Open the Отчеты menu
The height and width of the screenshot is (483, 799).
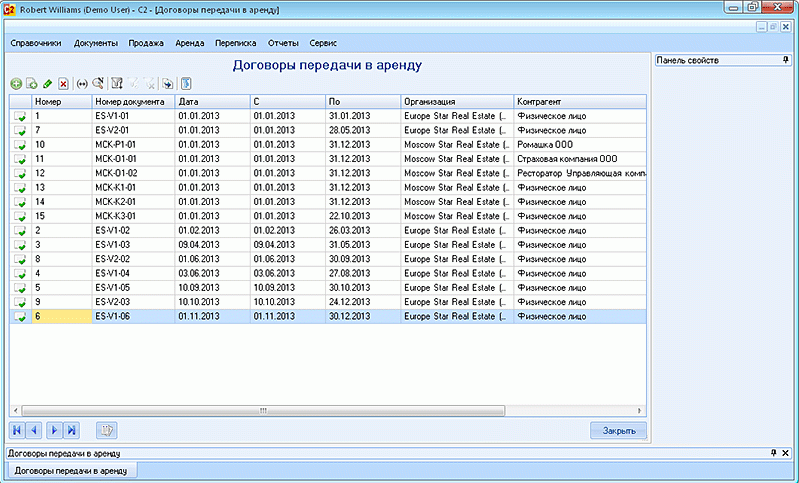[x=283, y=44]
